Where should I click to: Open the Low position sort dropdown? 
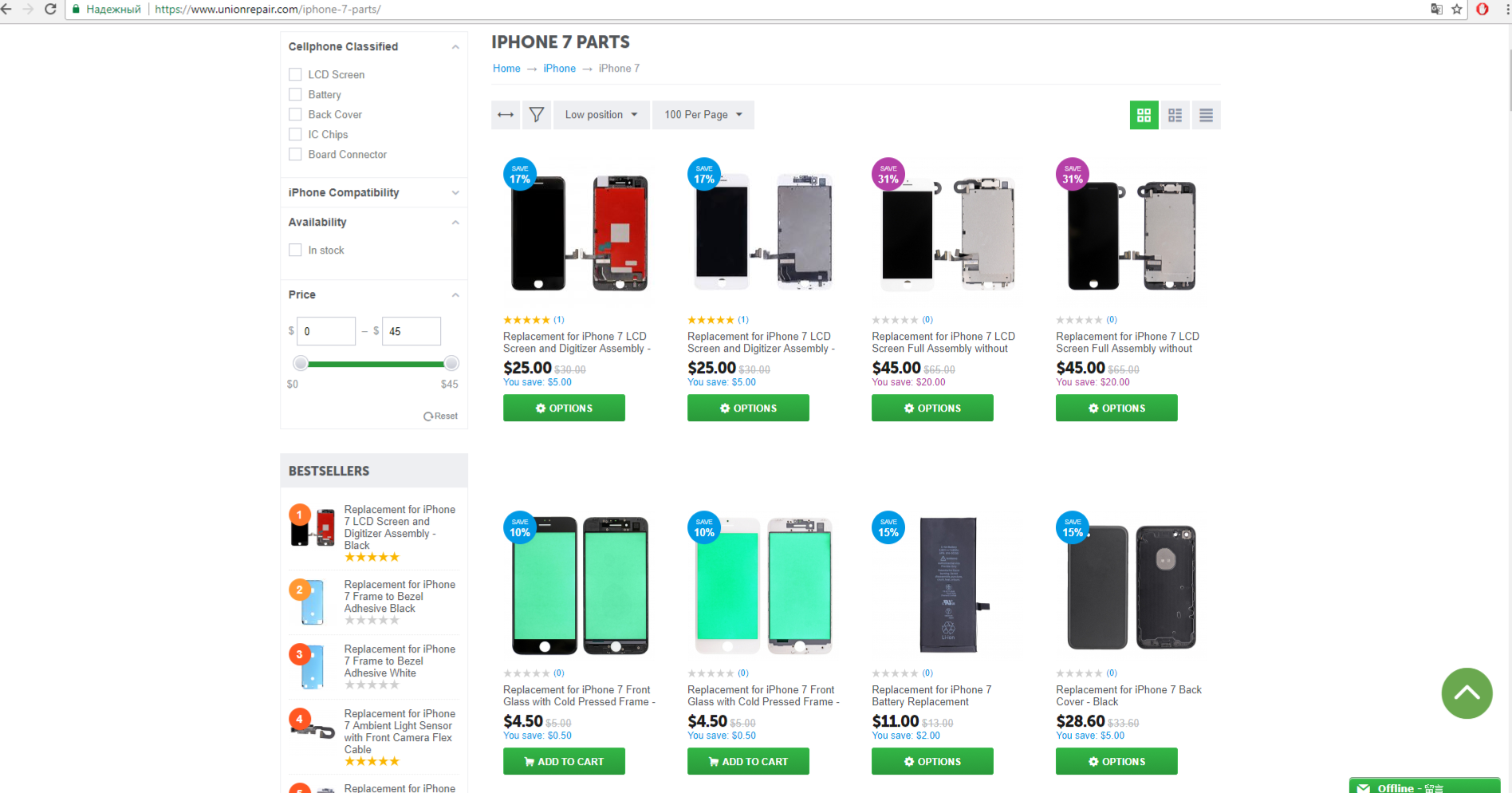click(601, 115)
